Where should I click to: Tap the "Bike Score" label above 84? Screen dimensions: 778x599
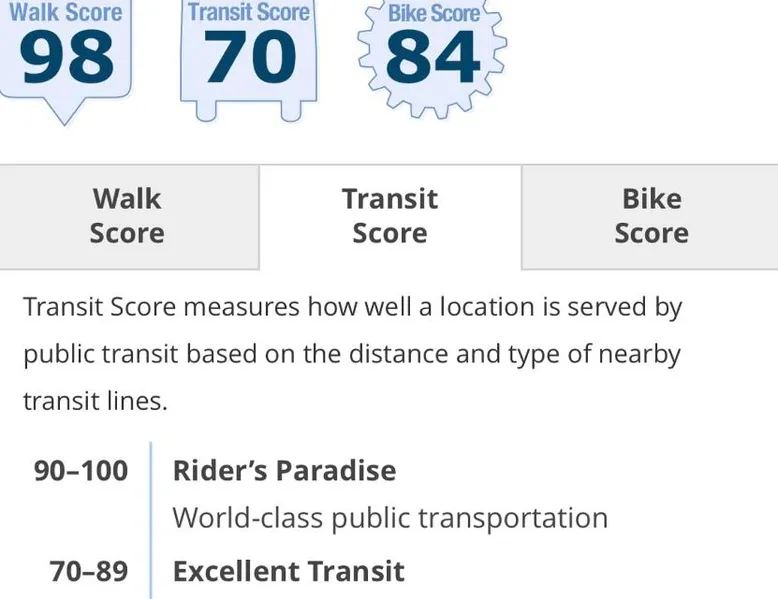(433, 14)
